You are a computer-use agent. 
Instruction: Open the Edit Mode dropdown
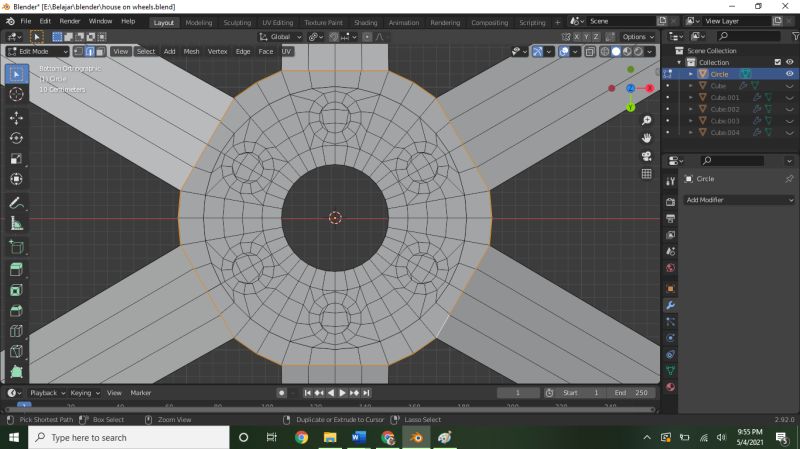(37, 52)
